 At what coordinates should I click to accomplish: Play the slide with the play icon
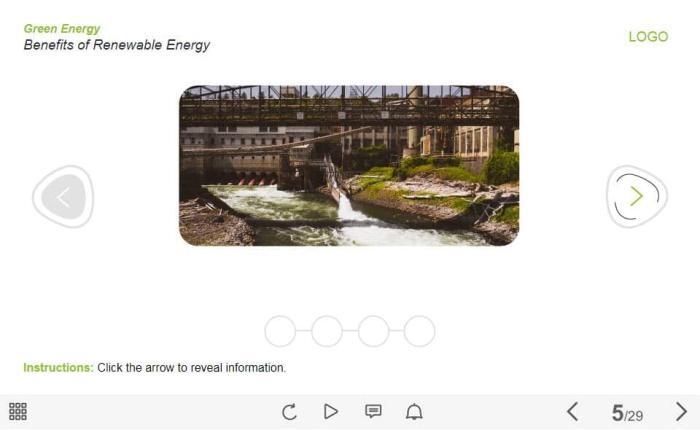pyautogui.click(x=330, y=411)
